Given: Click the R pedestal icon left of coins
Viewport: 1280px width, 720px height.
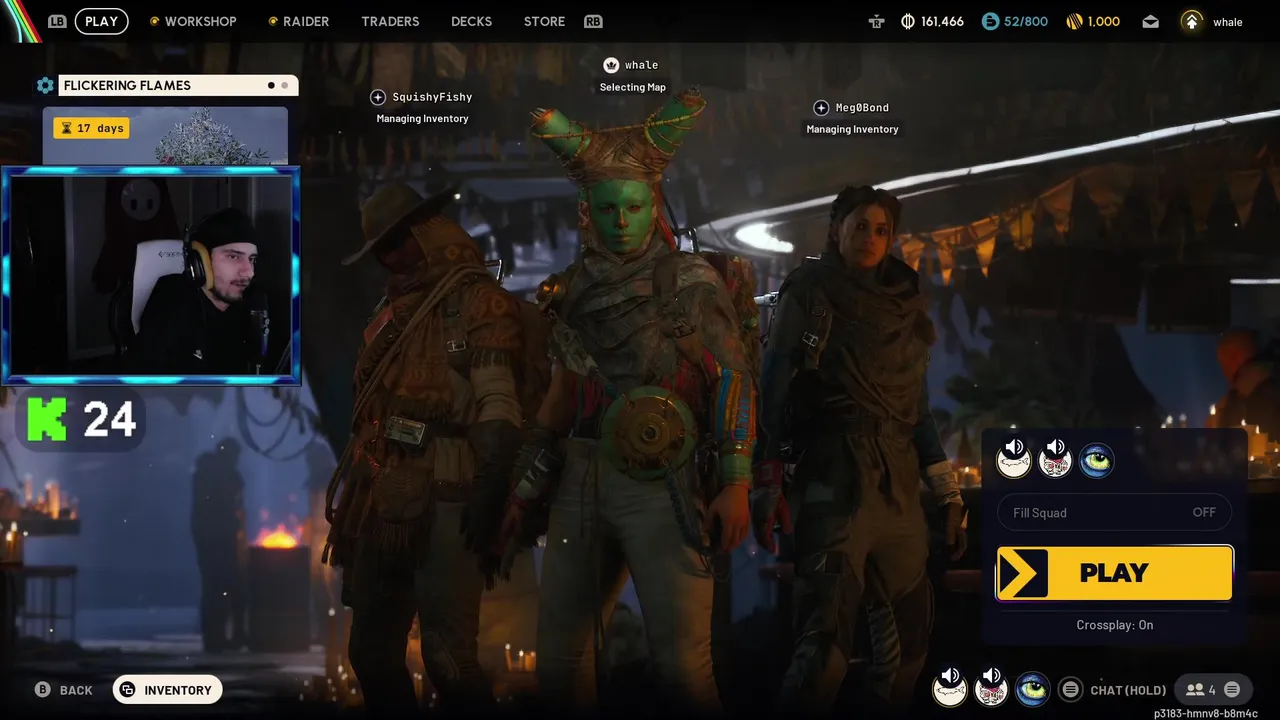Looking at the screenshot, I should 877,21.
